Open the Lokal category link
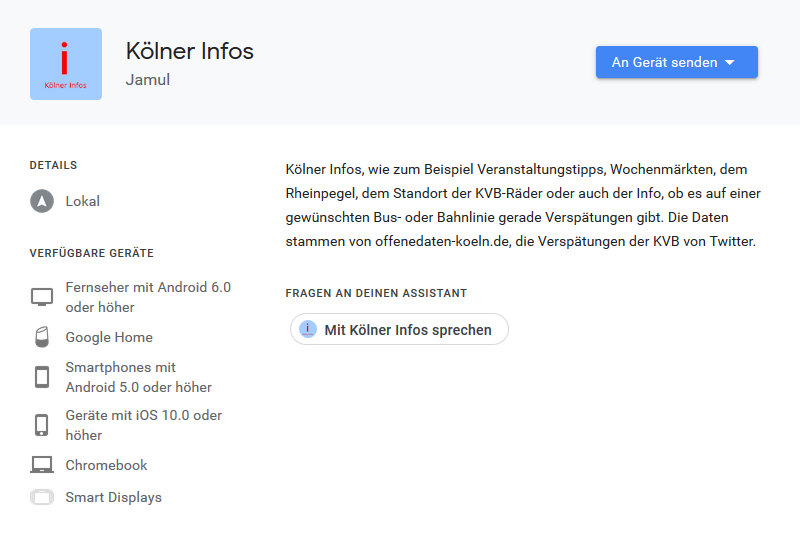The height and width of the screenshot is (539, 800). [83, 201]
